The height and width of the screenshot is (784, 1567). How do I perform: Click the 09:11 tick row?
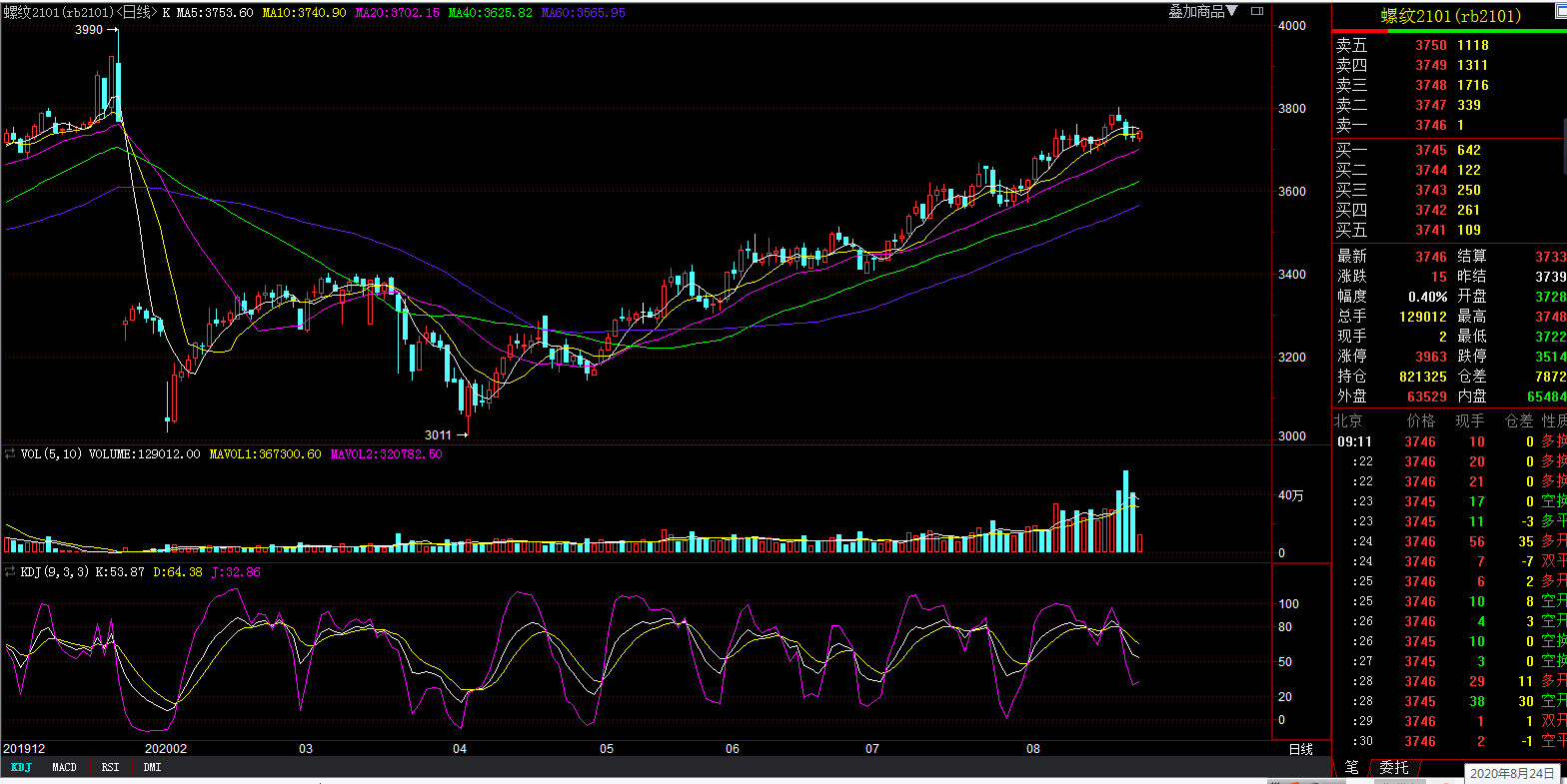pos(1450,441)
